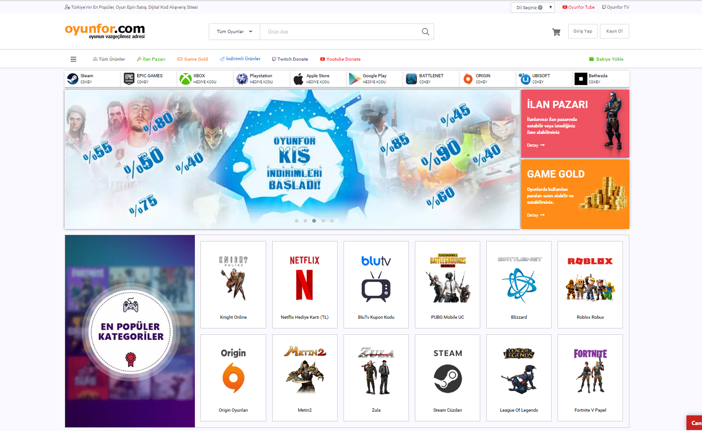This screenshot has width=702, height=431.
Task: Open the Dil Seçiniz language dropdown
Action: (x=532, y=7)
